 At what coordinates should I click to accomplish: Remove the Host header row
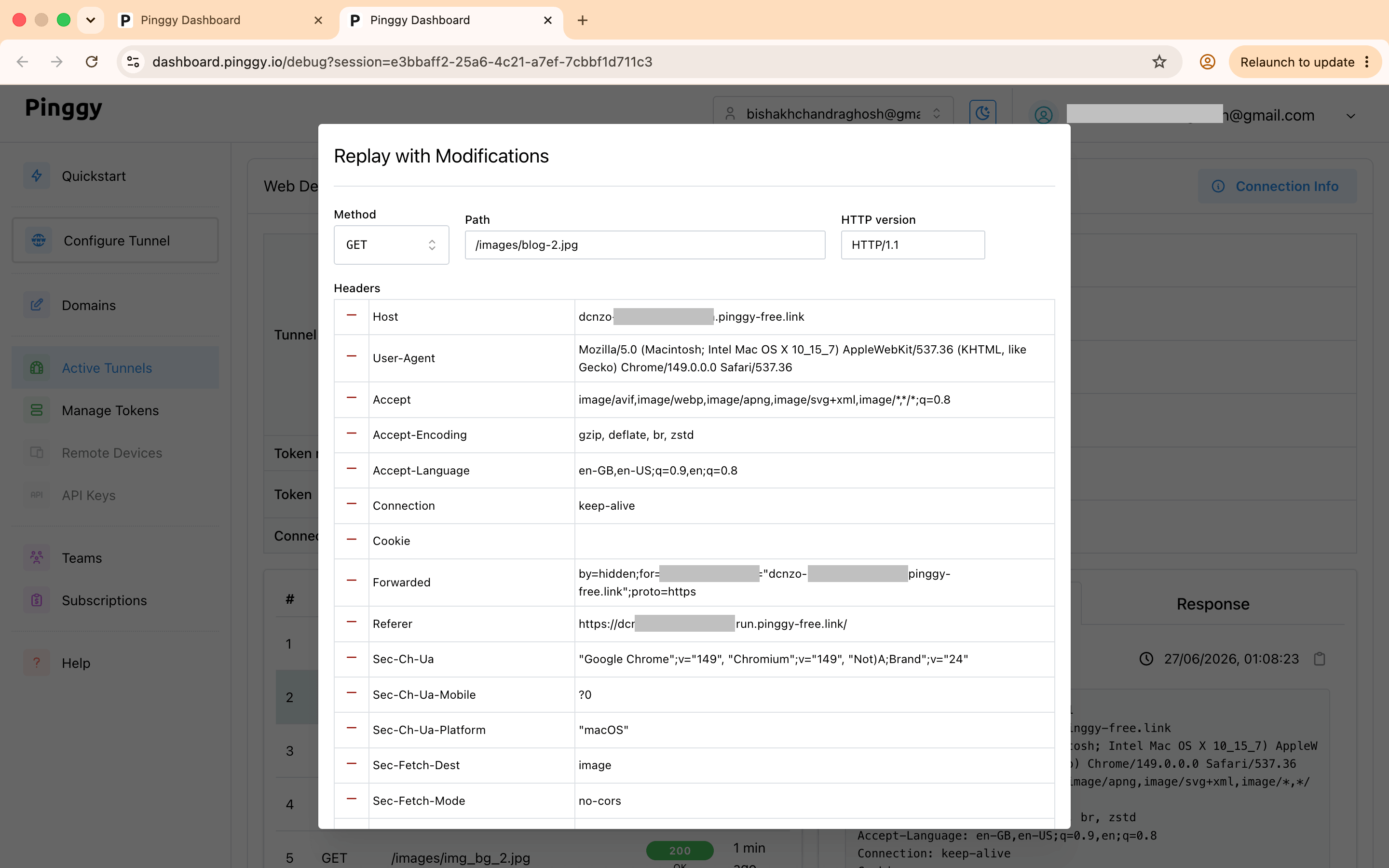pyautogui.click(x=351, y=316)
